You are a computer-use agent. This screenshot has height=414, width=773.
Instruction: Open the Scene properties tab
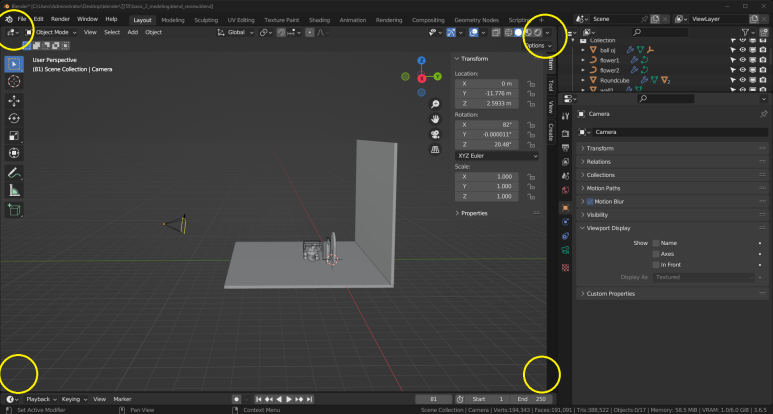click(565, 176)
